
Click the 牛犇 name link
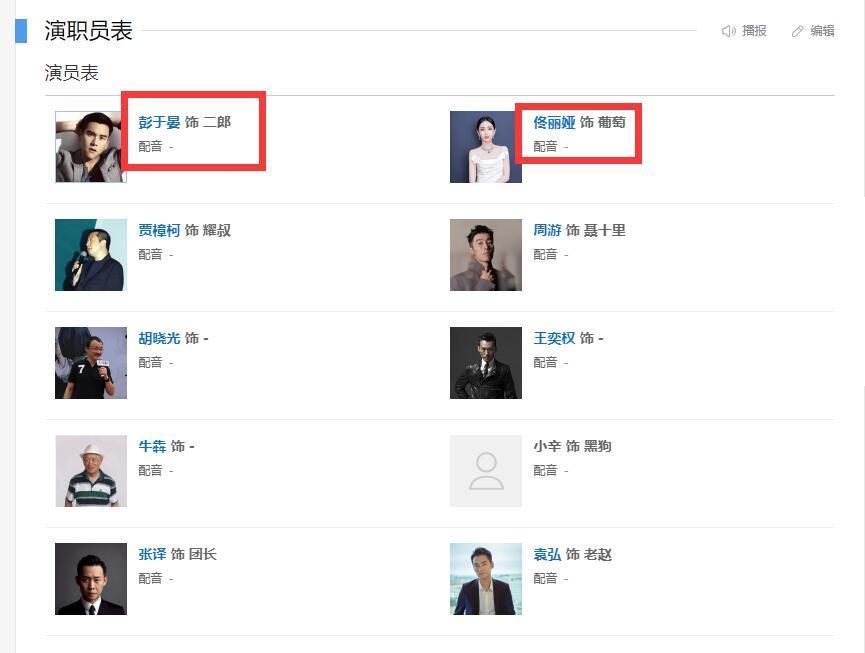tap(152, 446)
